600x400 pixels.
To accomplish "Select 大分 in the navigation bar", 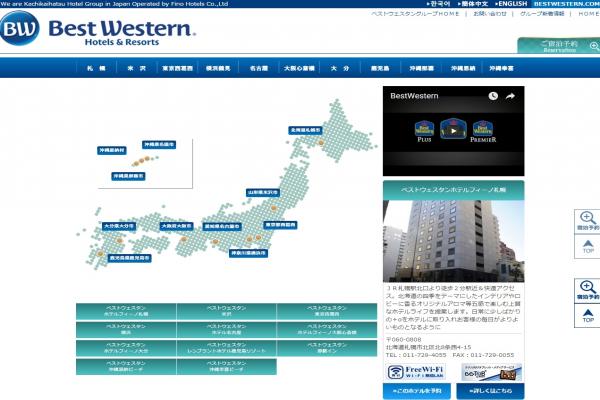I will coord(340,68).
